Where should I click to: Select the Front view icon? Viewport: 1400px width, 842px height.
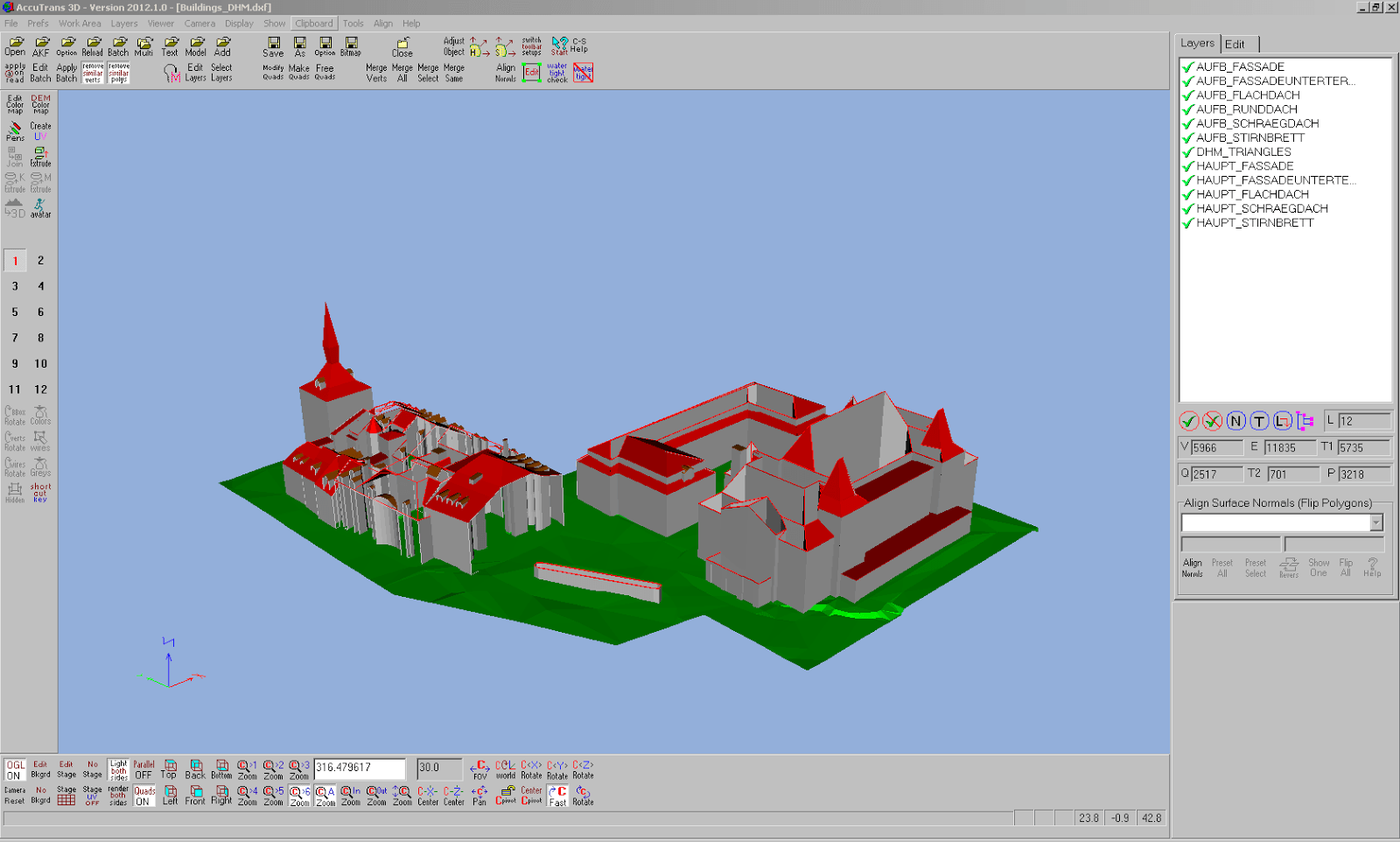point(195,796)
